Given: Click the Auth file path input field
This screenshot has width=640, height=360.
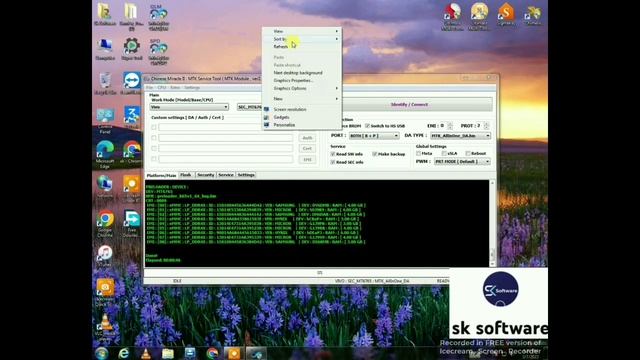Looking at the screenshot, I should pos(226,138).
